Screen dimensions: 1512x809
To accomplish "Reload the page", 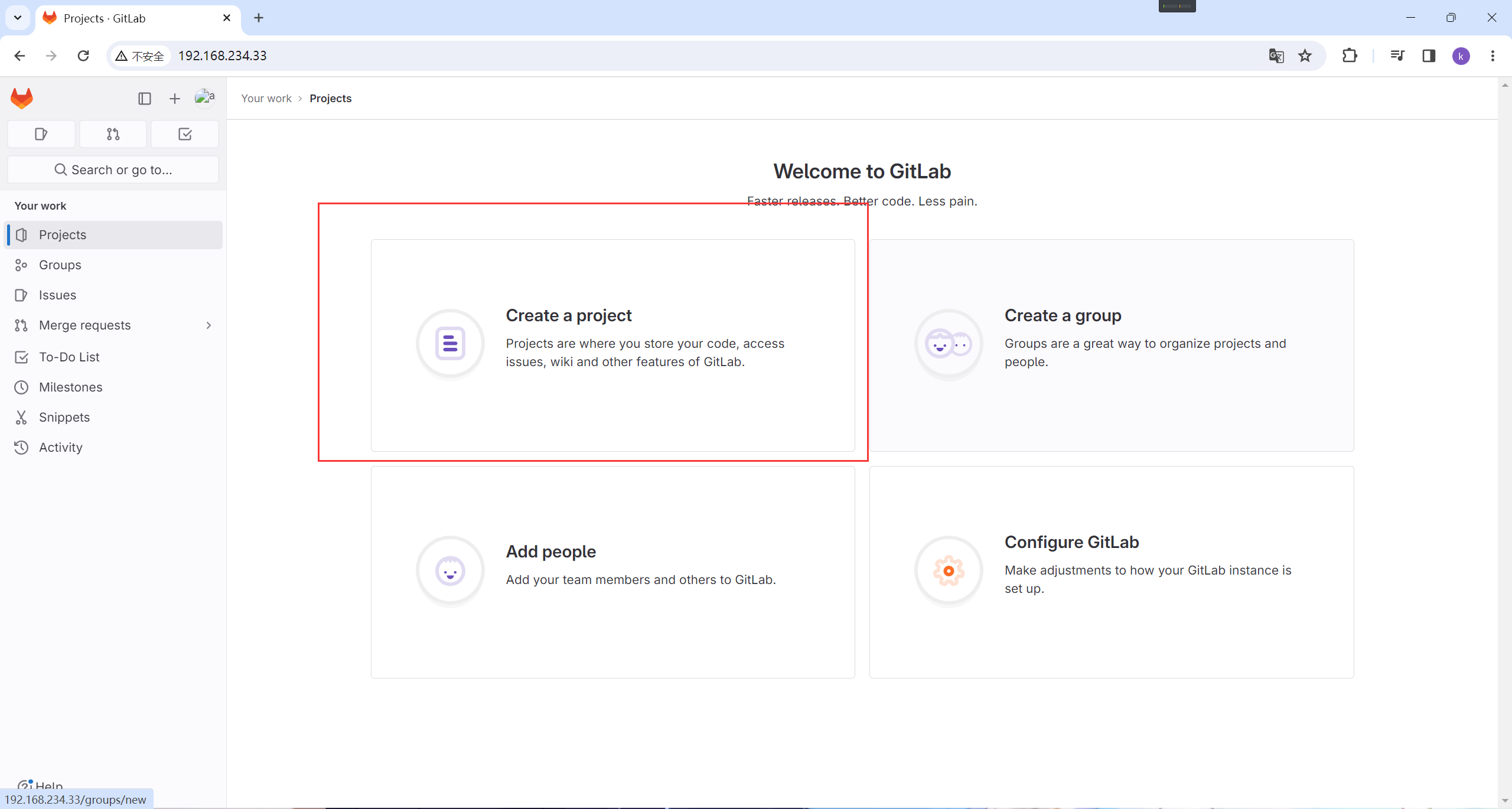I will tap(83, 56).
